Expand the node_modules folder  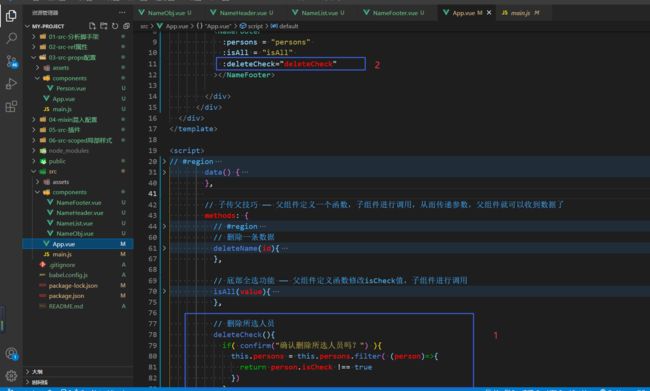34,151
